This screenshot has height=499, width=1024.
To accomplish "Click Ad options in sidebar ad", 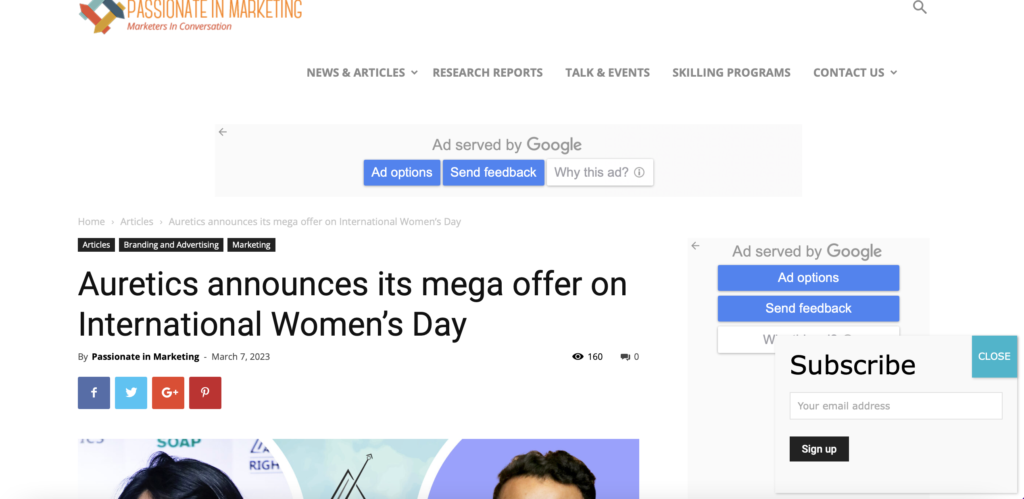I will pyautogui.click(x=808, y=278).
